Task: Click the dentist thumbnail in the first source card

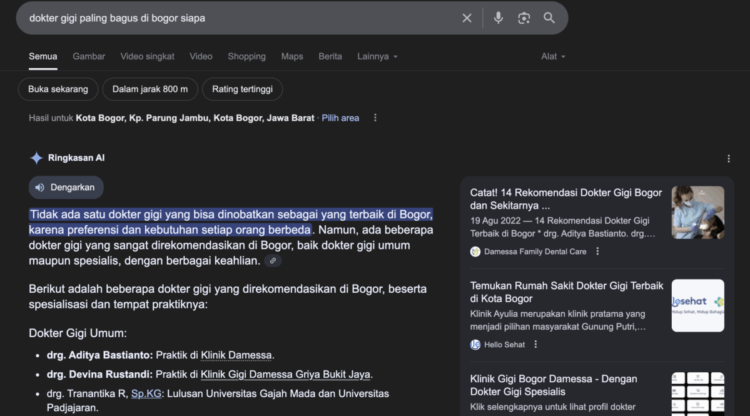Action: tap(697, 212)
